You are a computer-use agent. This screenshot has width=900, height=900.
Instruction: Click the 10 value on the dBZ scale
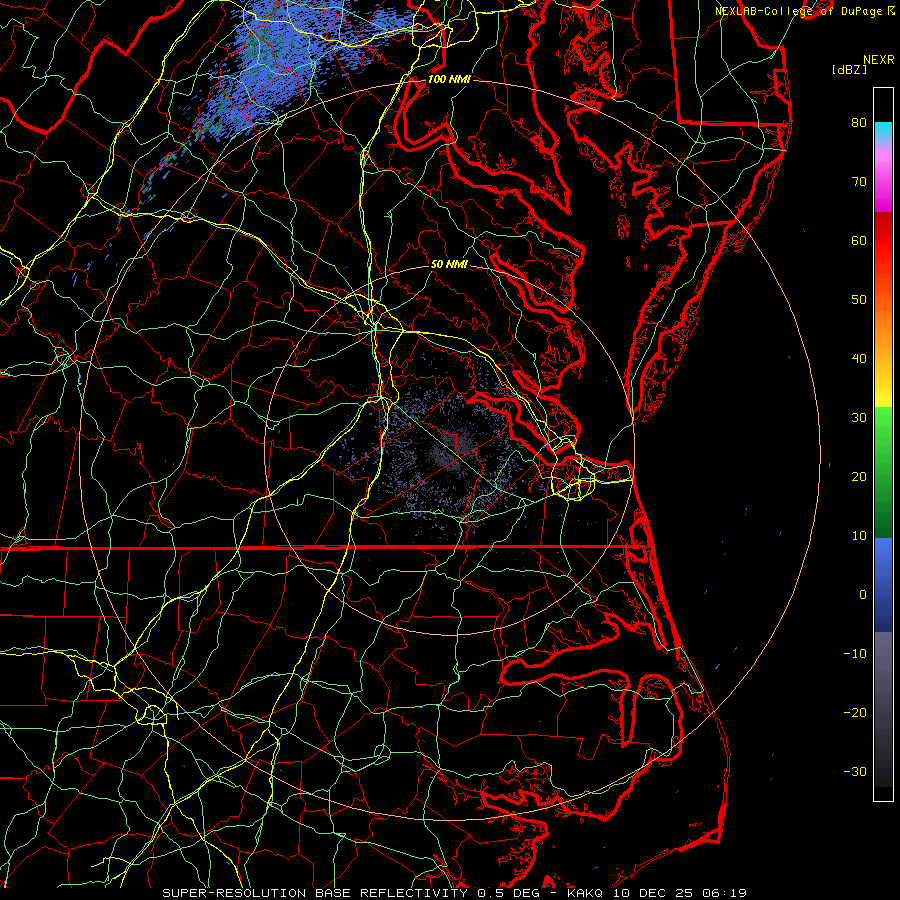(x=859, y=536)
